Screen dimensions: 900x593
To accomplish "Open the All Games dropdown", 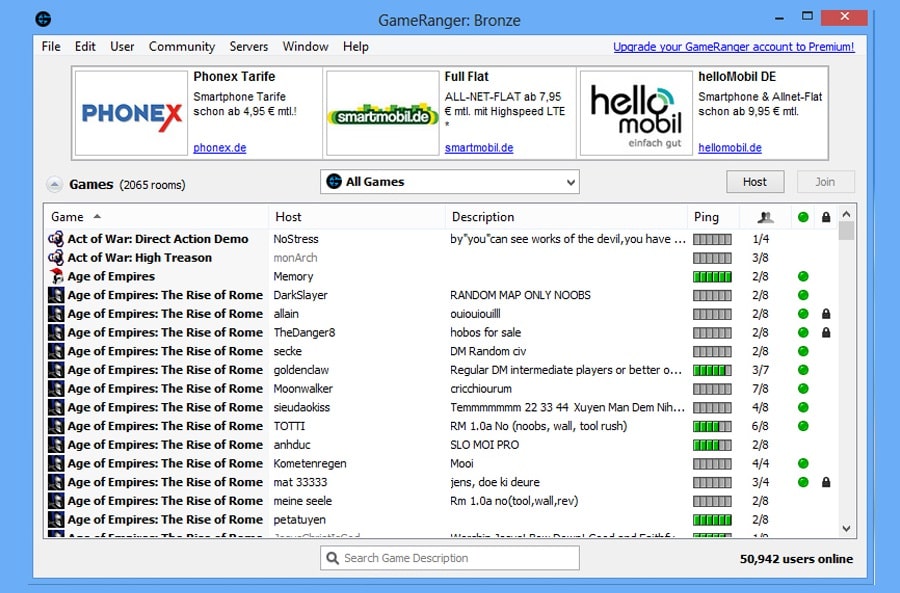I will coord(449,181).
